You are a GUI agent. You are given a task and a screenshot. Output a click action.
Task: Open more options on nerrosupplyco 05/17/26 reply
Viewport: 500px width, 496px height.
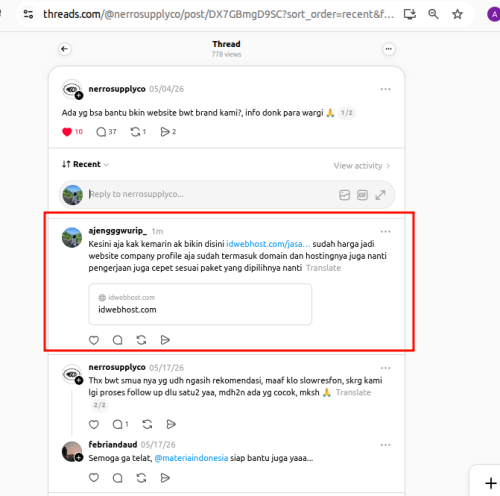click(385, 368)
